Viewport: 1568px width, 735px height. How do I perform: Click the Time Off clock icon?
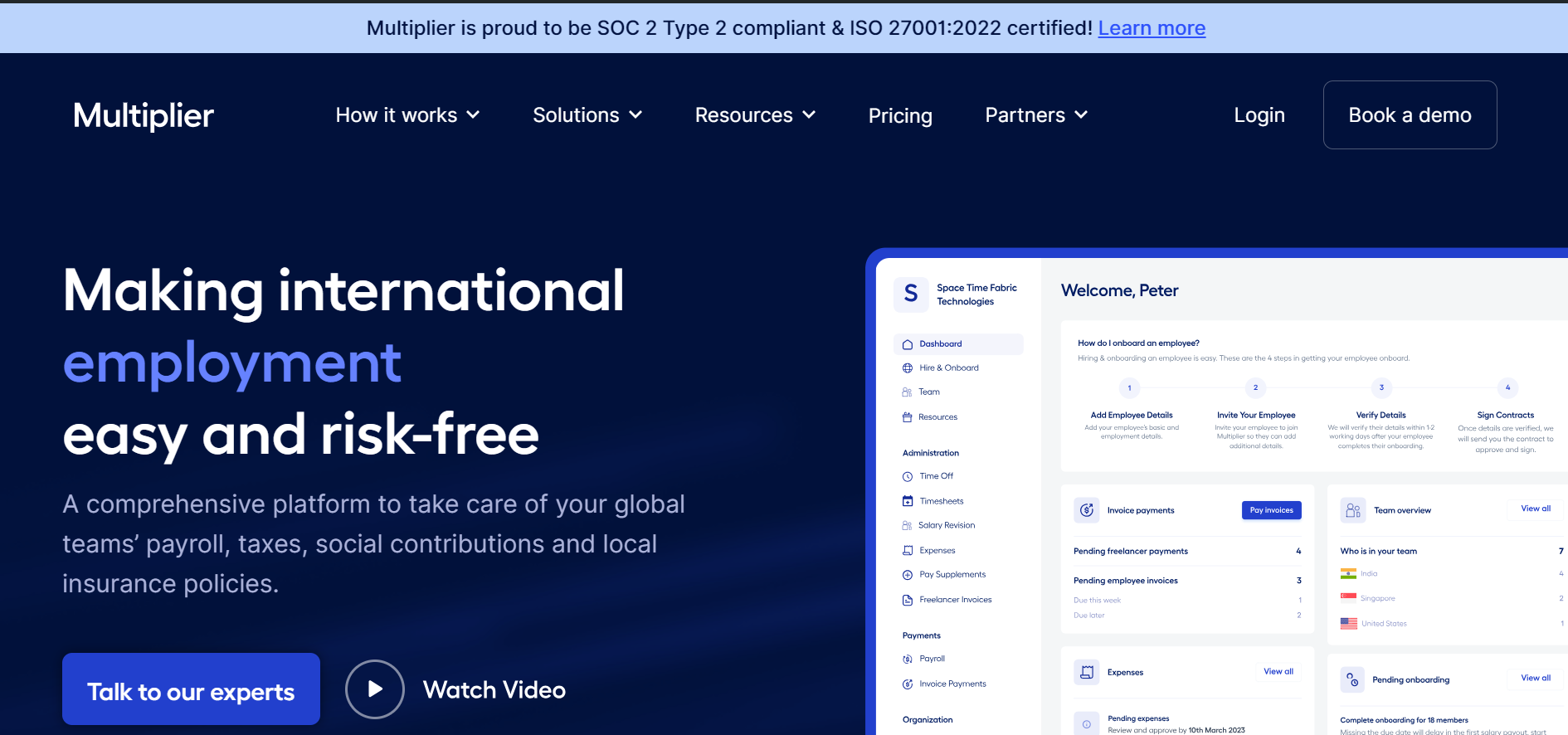coord(908,477)
